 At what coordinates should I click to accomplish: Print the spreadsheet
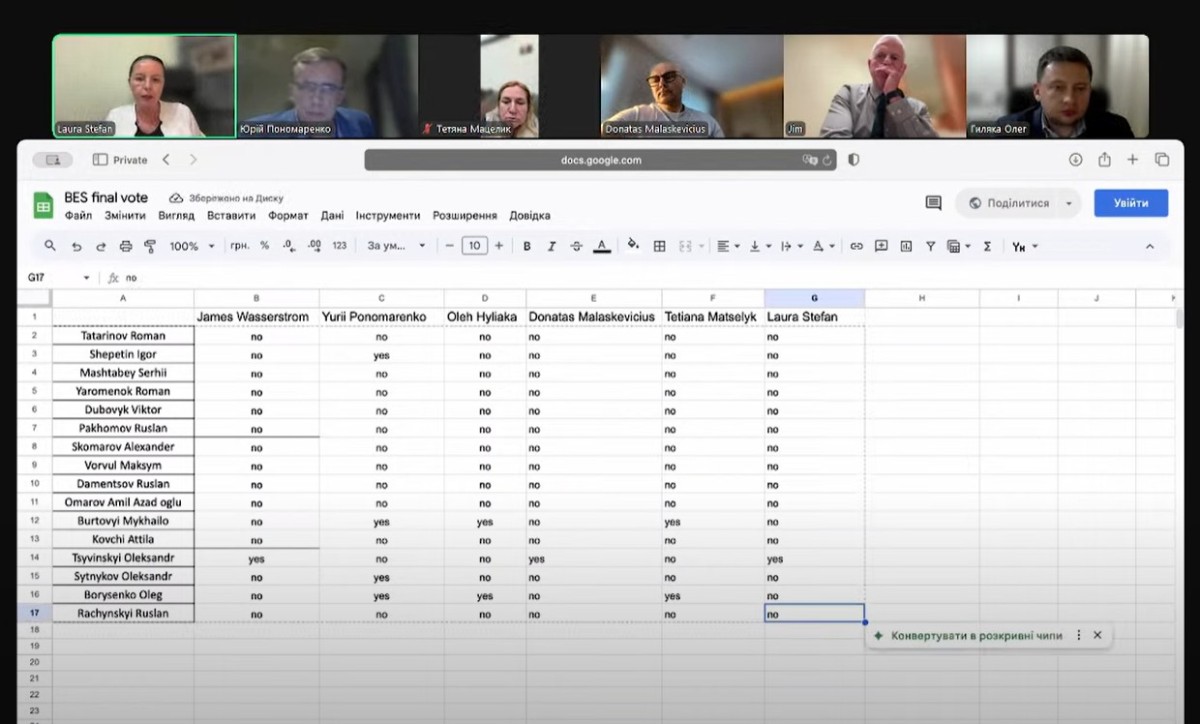(x=125, y=246)
